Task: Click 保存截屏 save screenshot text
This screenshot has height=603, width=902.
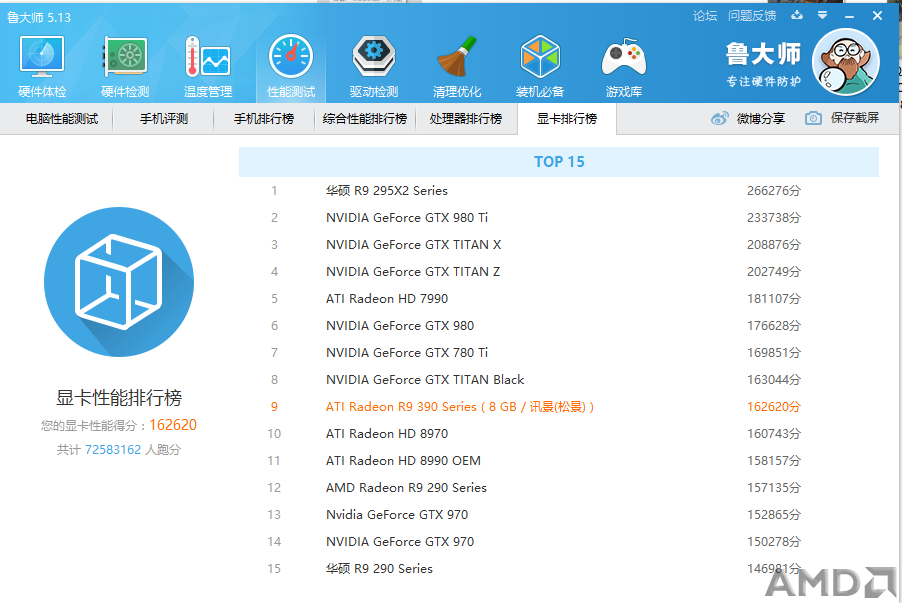Action: 854,118
